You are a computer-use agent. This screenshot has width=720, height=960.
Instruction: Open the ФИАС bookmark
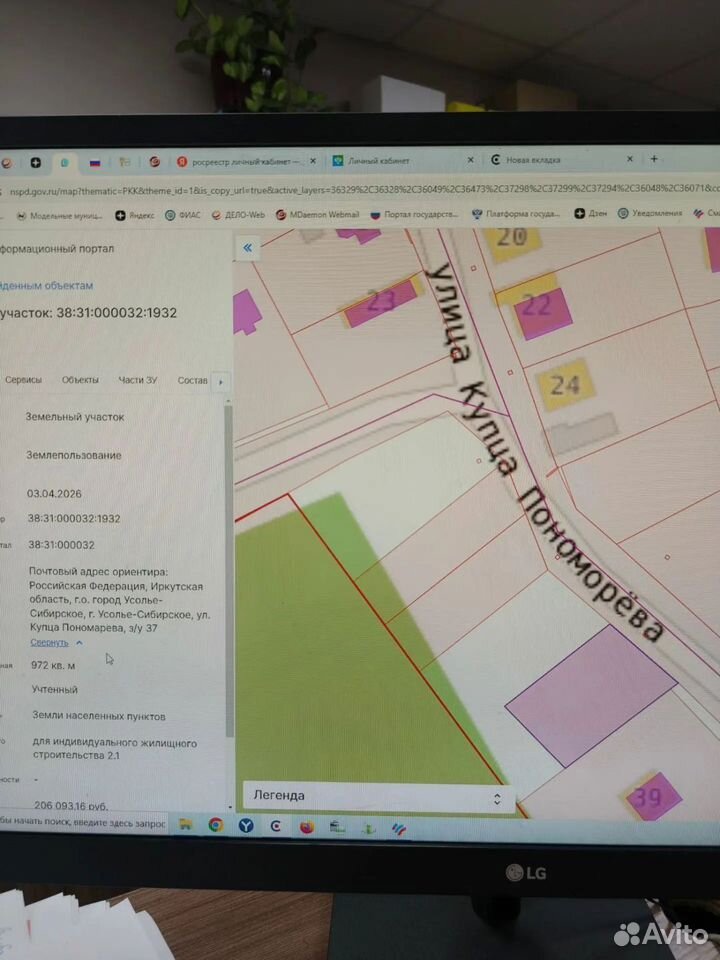tap(182, 216)
